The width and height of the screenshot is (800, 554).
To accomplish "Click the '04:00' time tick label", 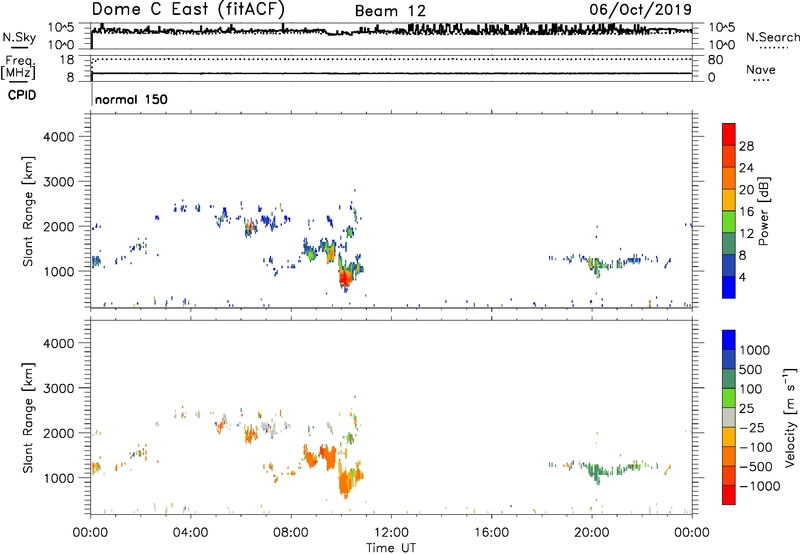I will pyautogui.click(x=190, y=533).
